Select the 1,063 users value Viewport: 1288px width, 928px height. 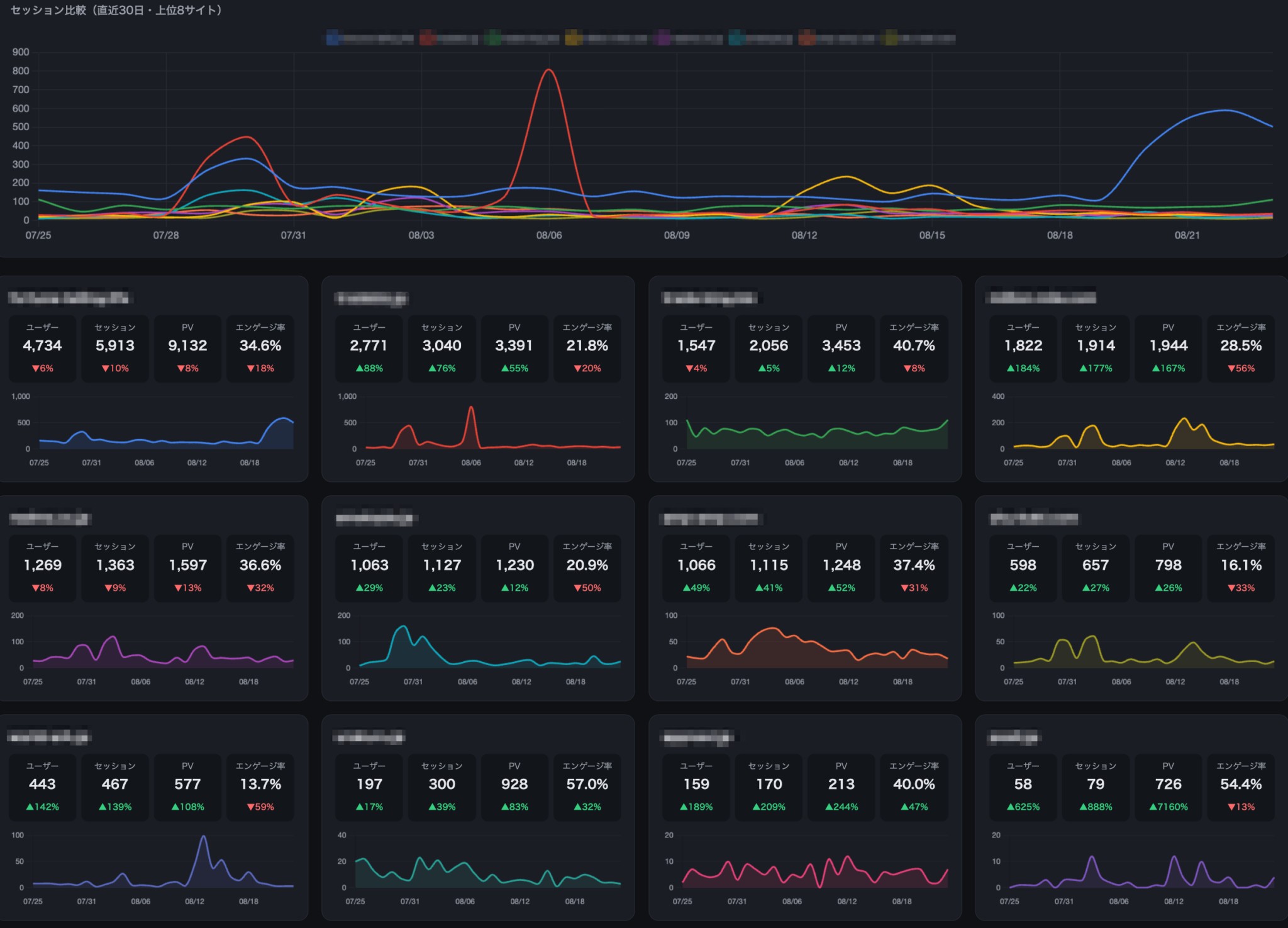tap(369, 565)
